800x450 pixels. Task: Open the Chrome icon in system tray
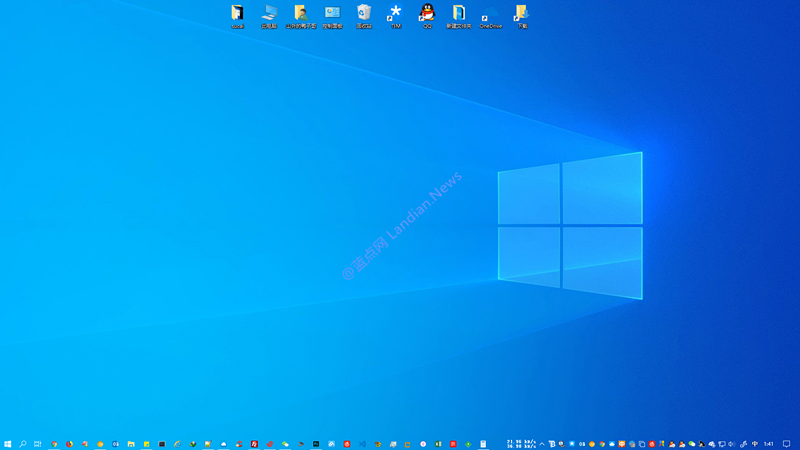point(602,444)
